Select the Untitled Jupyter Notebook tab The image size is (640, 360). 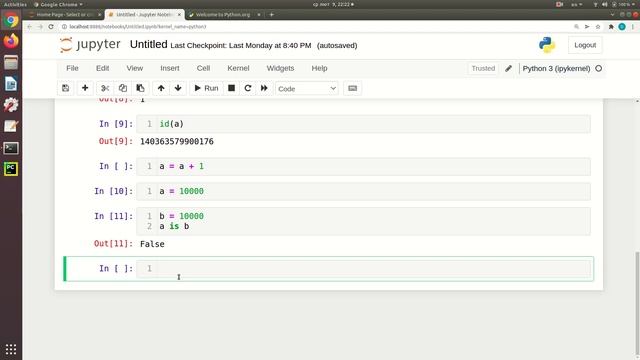coord(144,14)
